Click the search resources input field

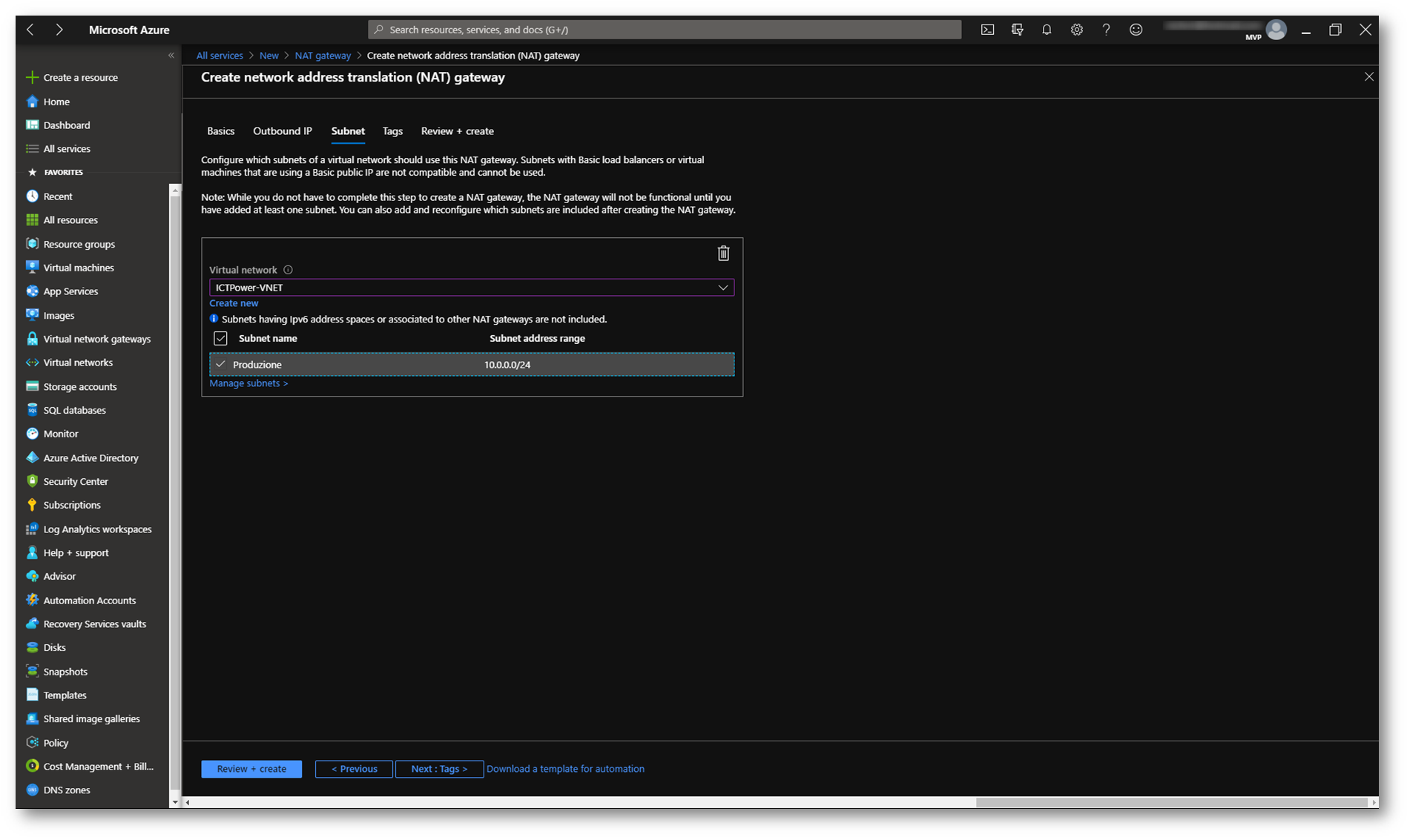coord(665,30)
